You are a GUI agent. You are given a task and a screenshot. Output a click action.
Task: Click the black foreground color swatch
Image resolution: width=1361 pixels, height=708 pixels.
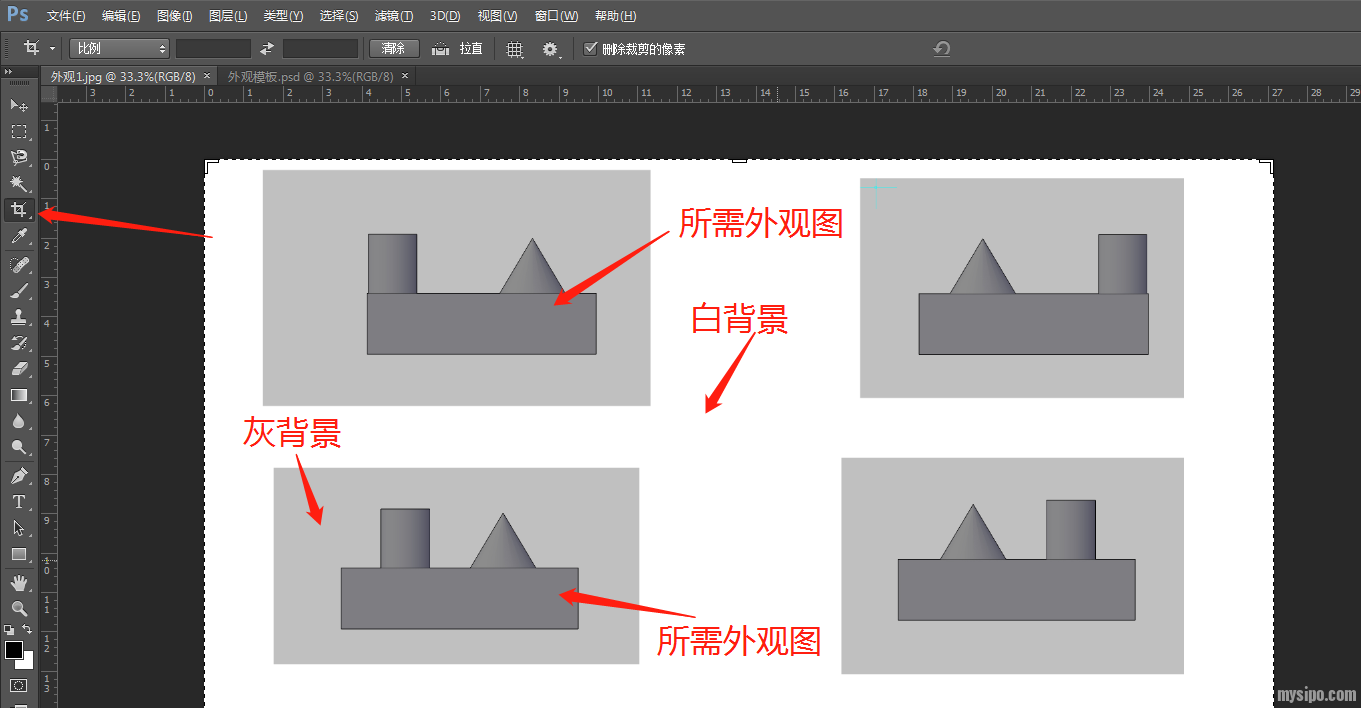[14, 650]
